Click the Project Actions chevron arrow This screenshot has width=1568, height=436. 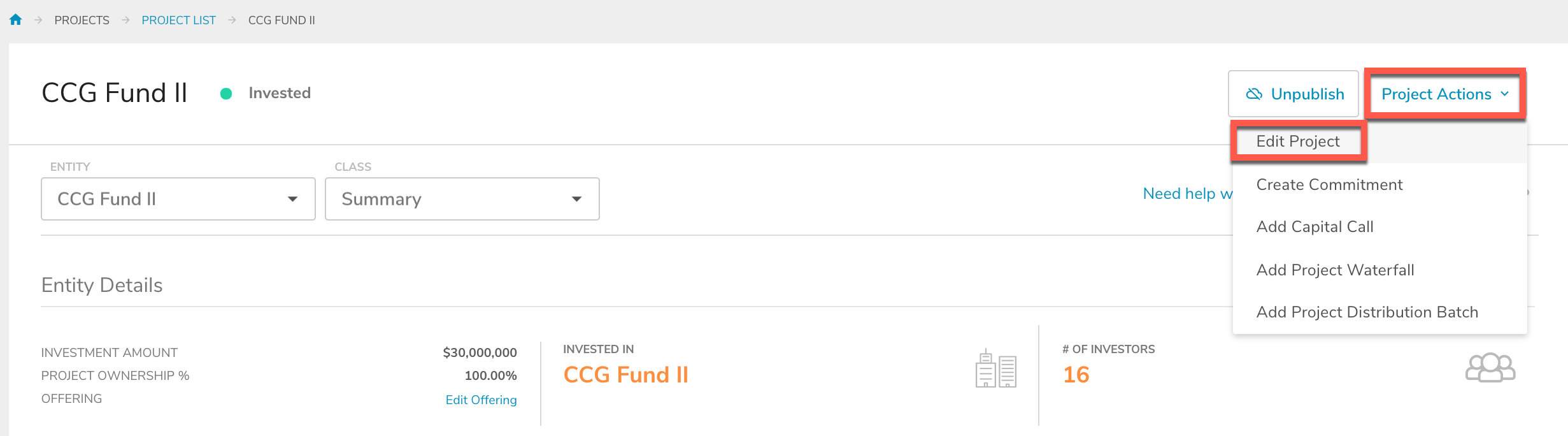click(1505, 94)
